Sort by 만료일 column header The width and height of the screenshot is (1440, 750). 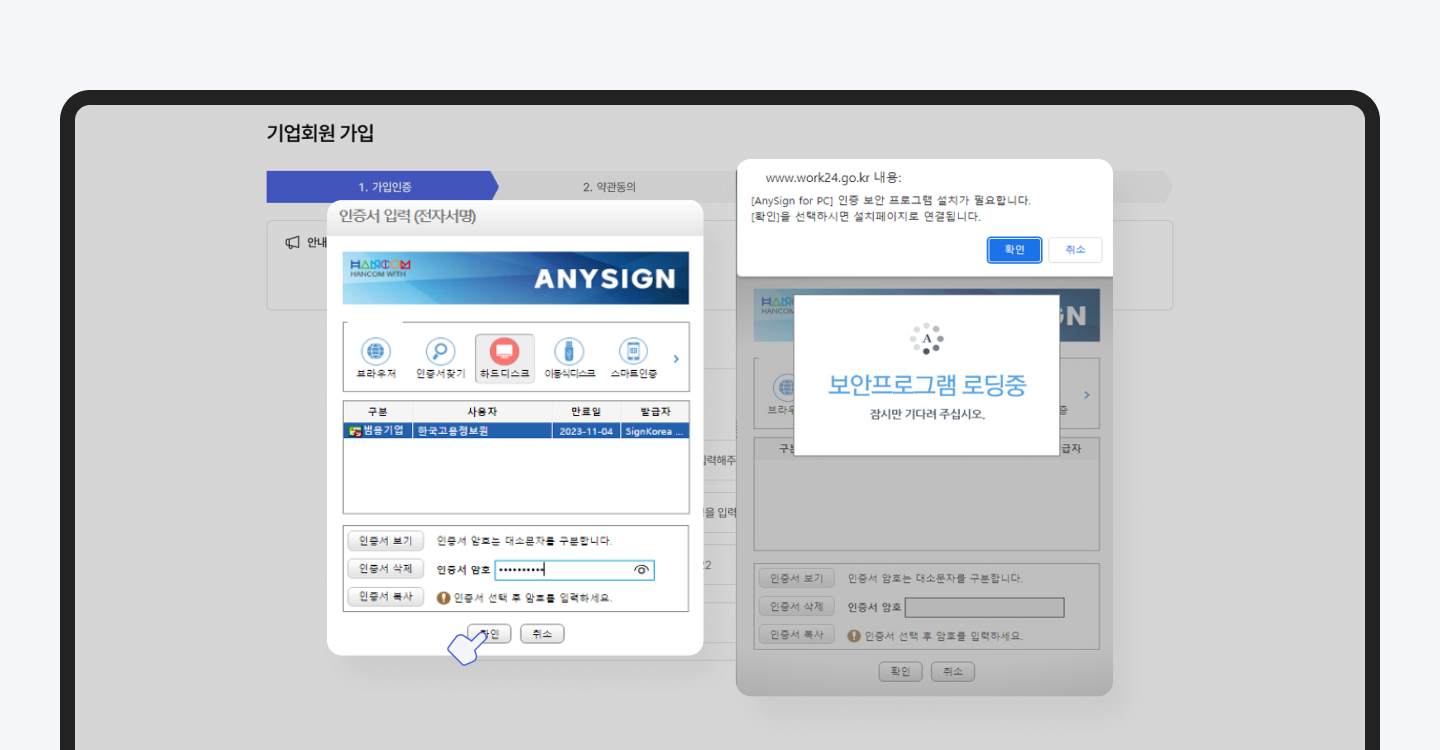(586, 412)
